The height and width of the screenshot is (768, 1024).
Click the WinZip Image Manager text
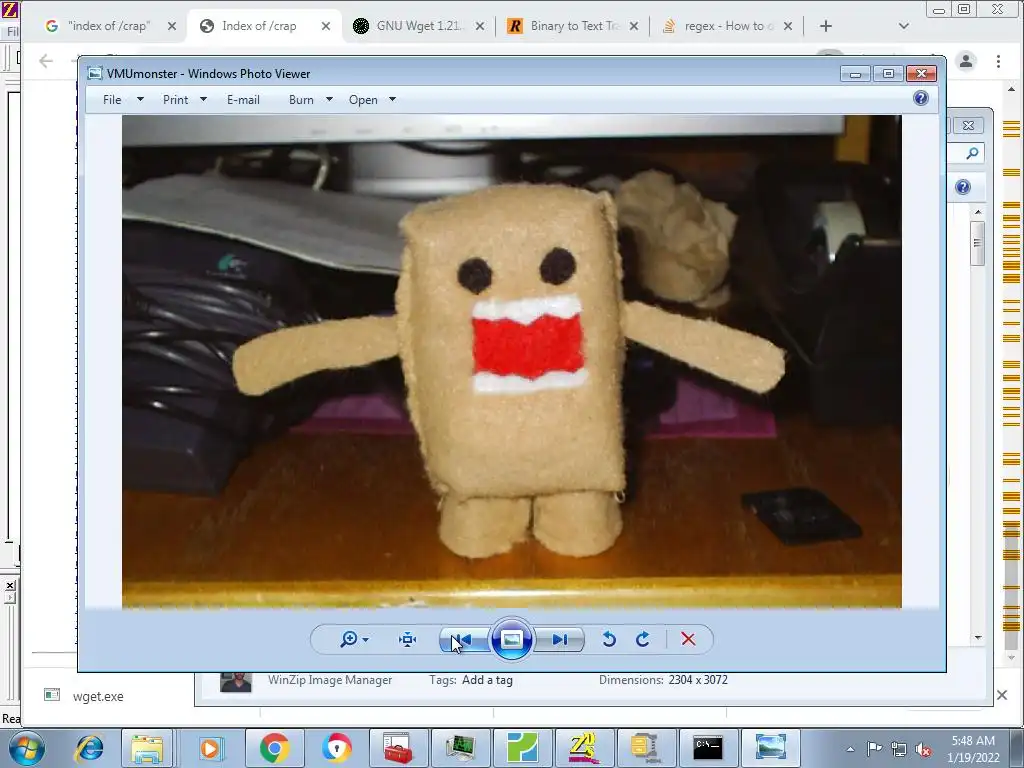tap(330, 680)
